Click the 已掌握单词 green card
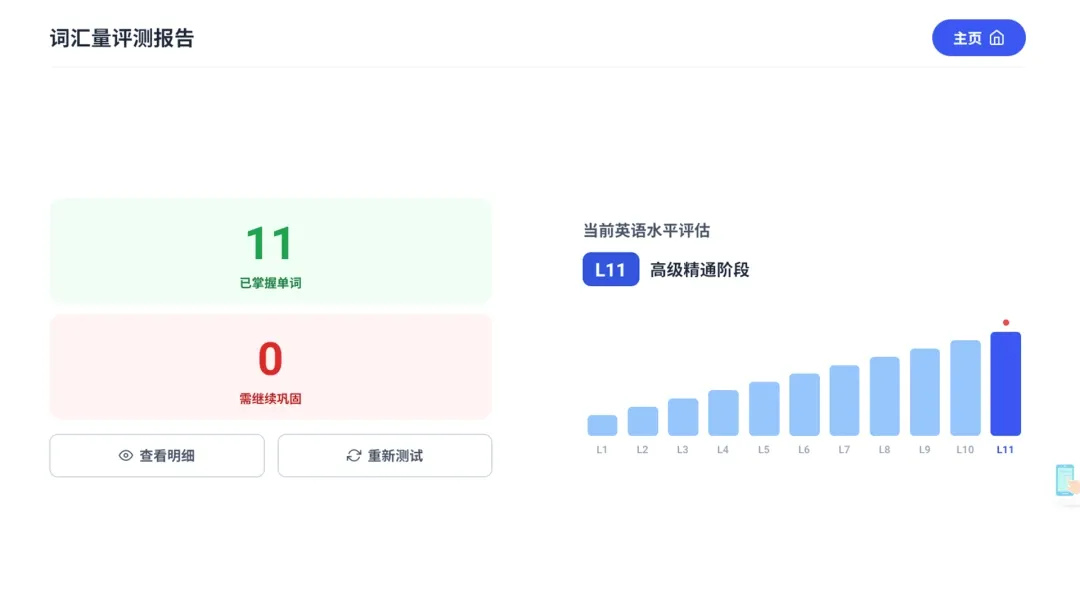 click(271, 251)
